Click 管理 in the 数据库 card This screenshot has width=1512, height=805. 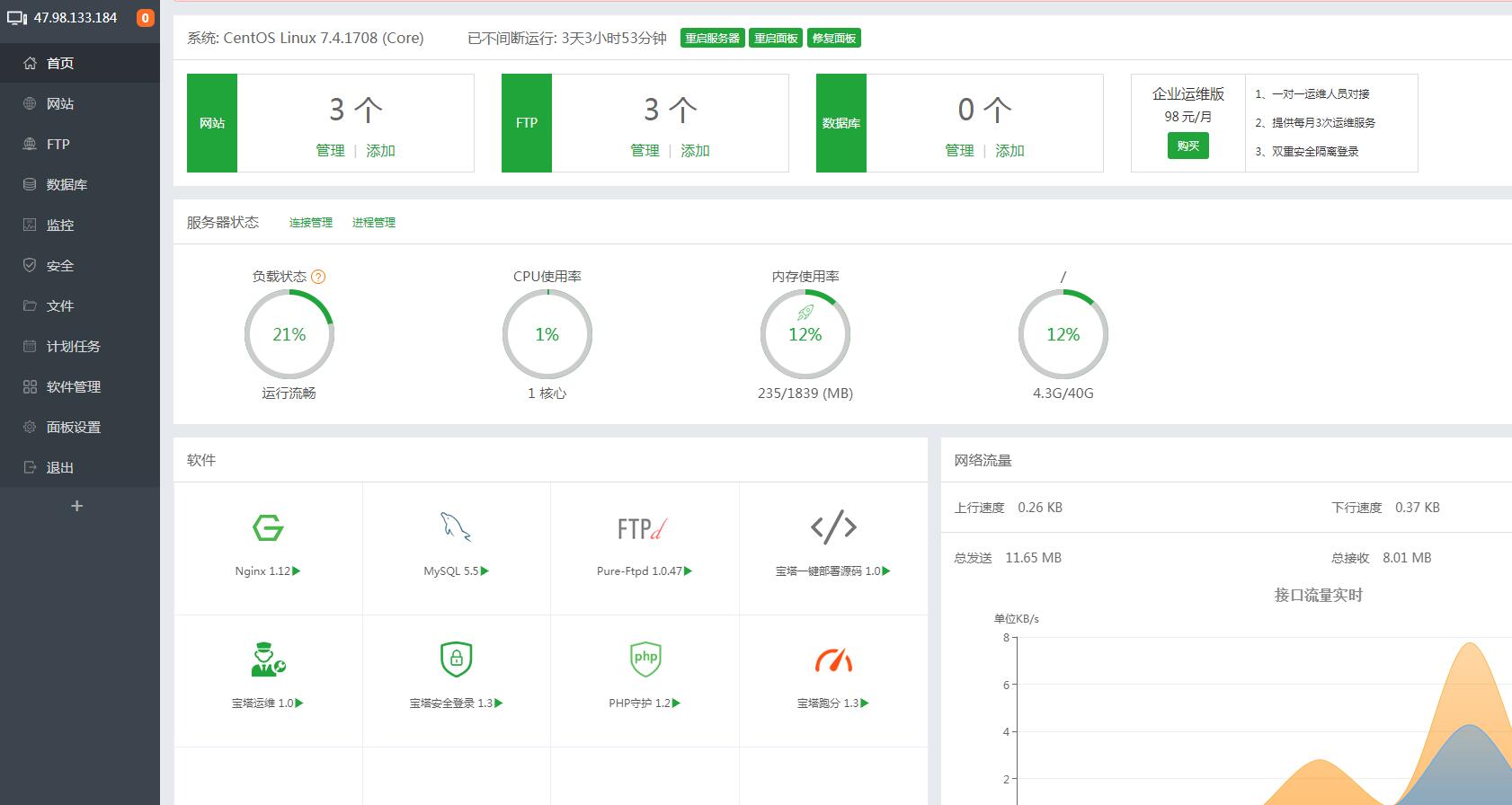[959, 151]
